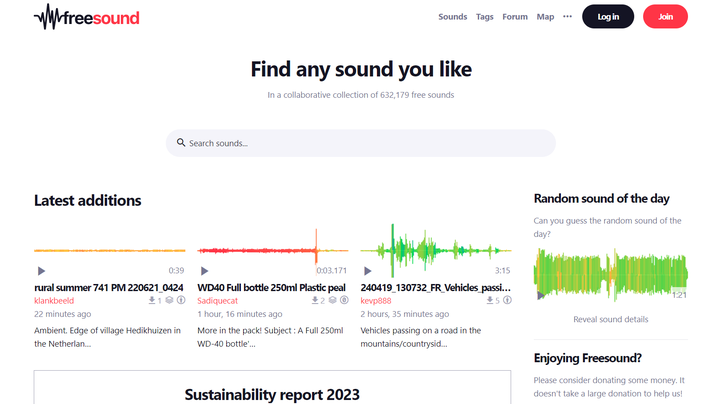Click download icon on kevp888's sound
The image size is (720, 404).
[x=490, y=300]
